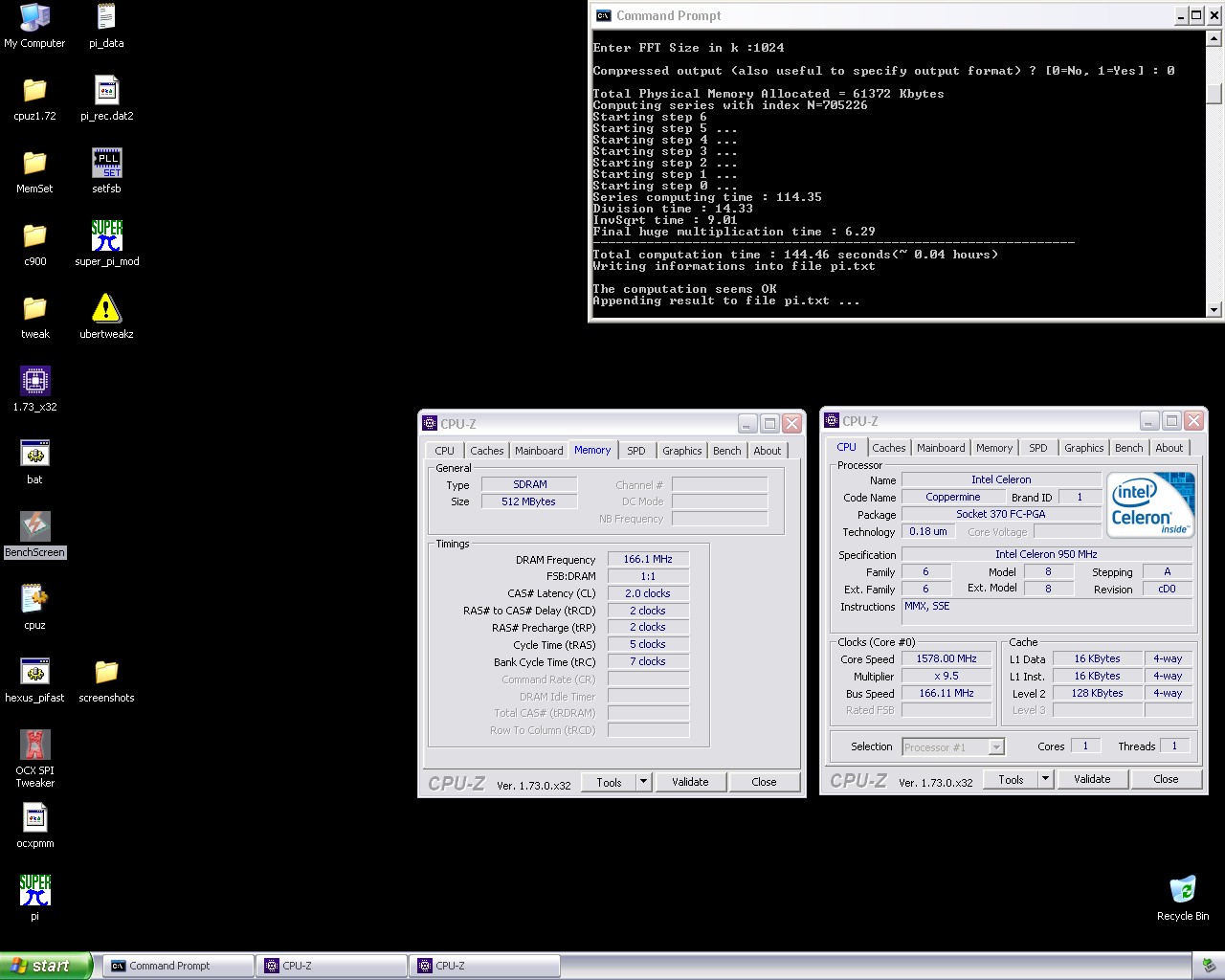Viewport: 1225px width, 980px height.
Task: Open the Windows start menu
Action: pos(46,966)
